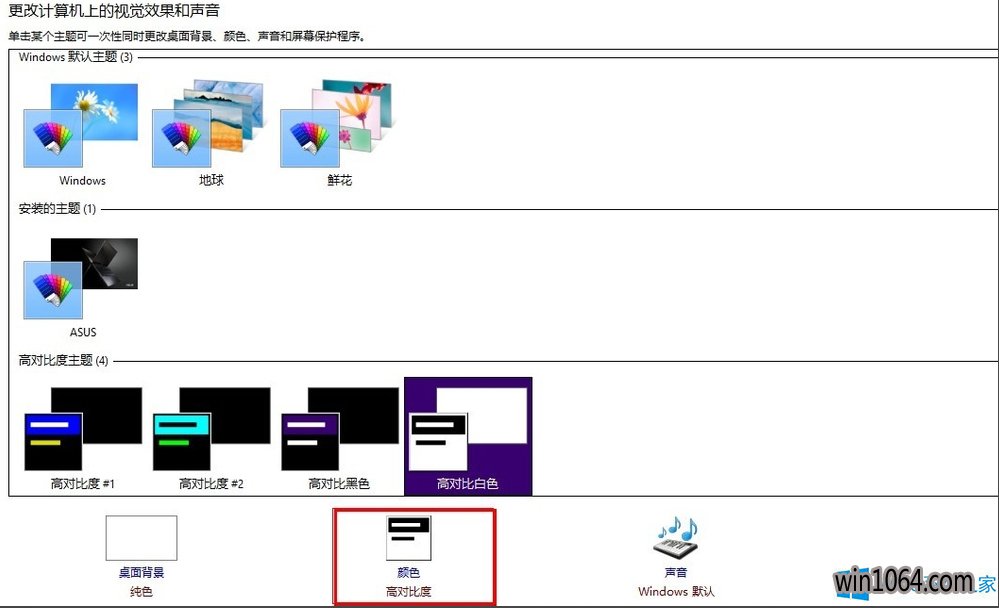Select the installed ASUS theme

click(81, 279)
